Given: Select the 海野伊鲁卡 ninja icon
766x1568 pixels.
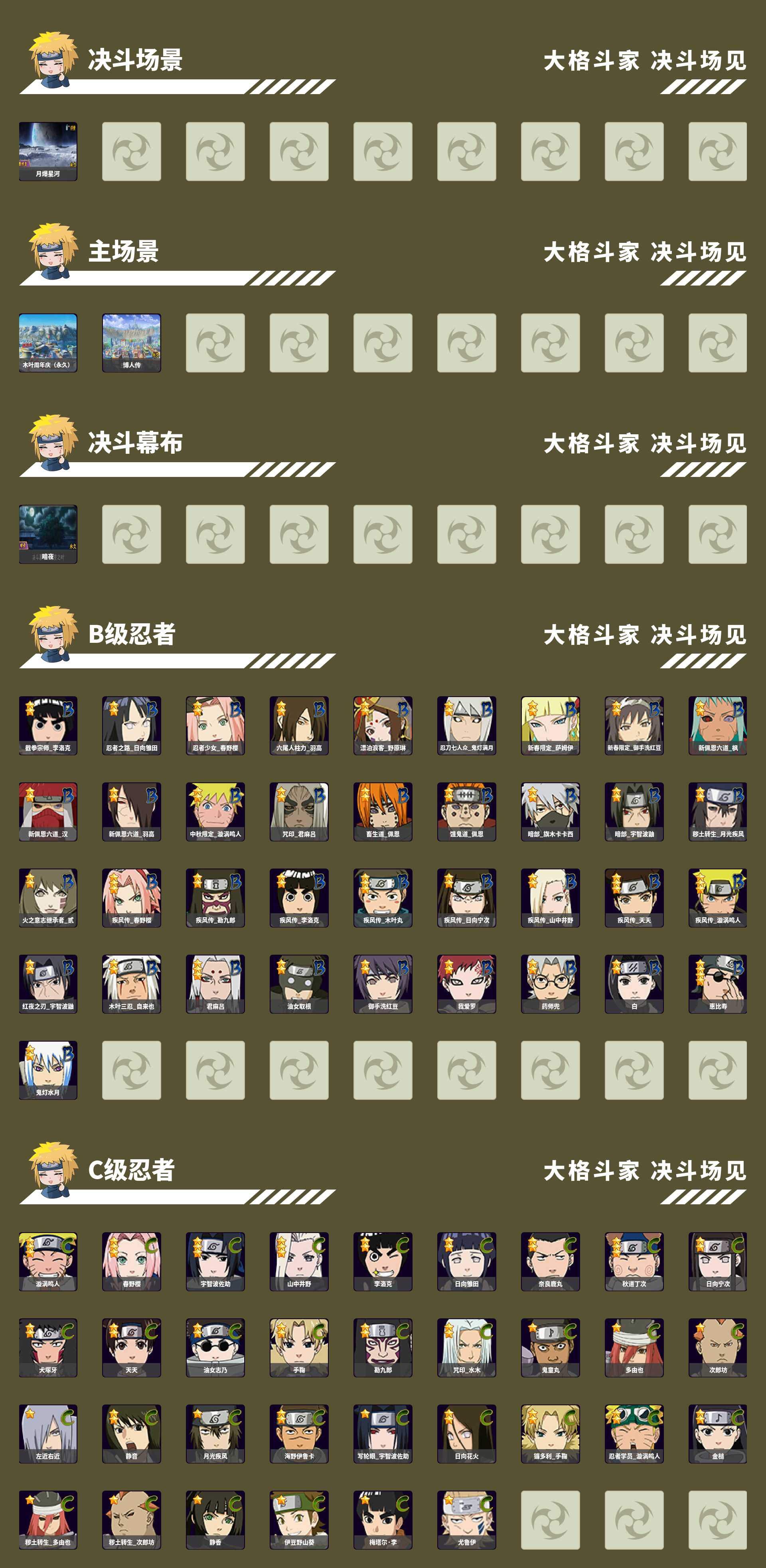Looking at the screenshot, I should pyautogui.click(x=299, y=1434).
